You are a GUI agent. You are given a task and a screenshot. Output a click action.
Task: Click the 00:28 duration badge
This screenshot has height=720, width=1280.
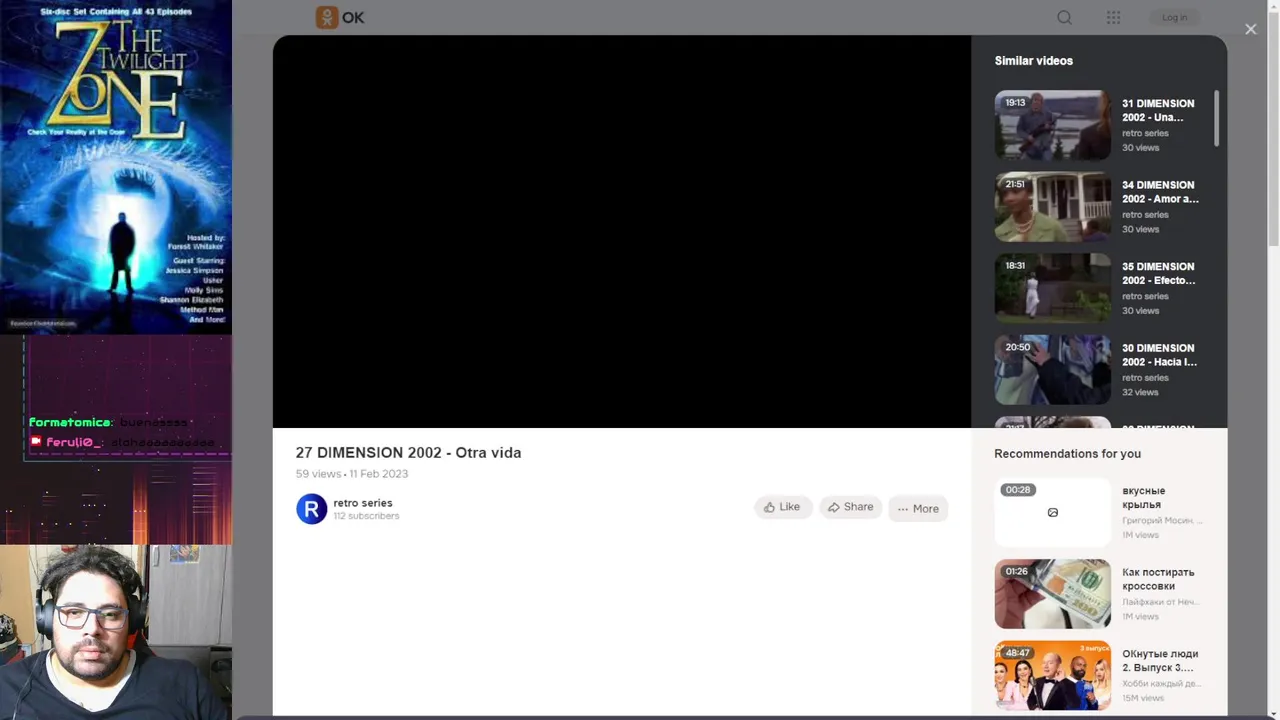click(1018, 490)
